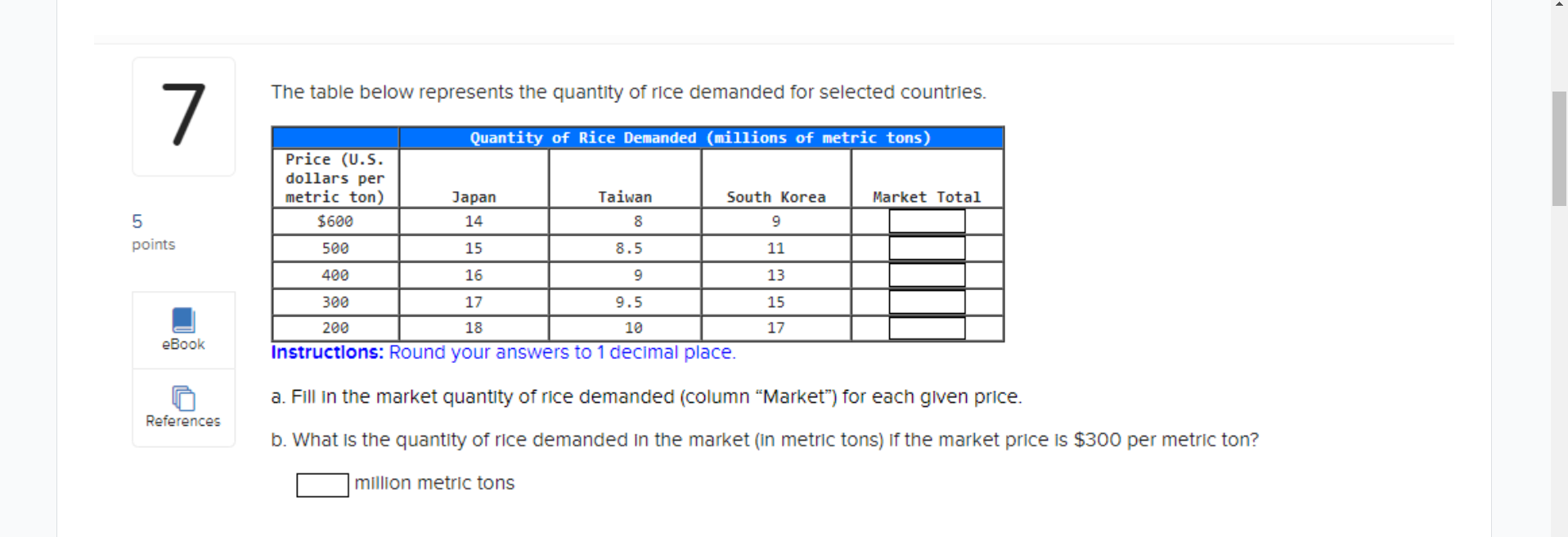Select the Japan column header
1568x537 pixels.
[x=474, y=196]
